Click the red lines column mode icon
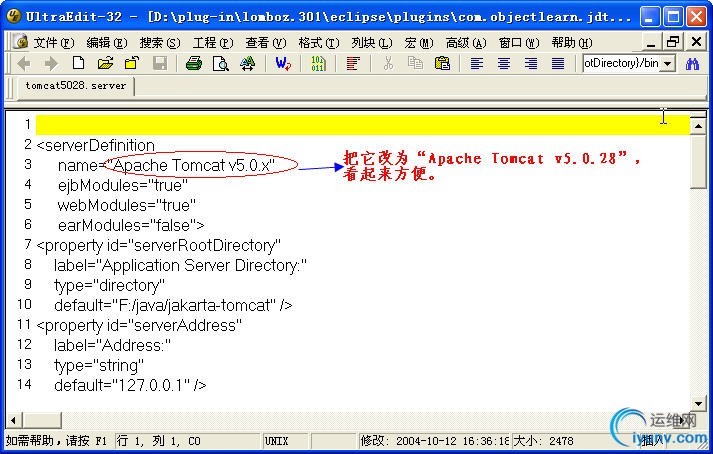Viewport: 713px width, 454px height. pyautogui.click(x=353, y=63)
